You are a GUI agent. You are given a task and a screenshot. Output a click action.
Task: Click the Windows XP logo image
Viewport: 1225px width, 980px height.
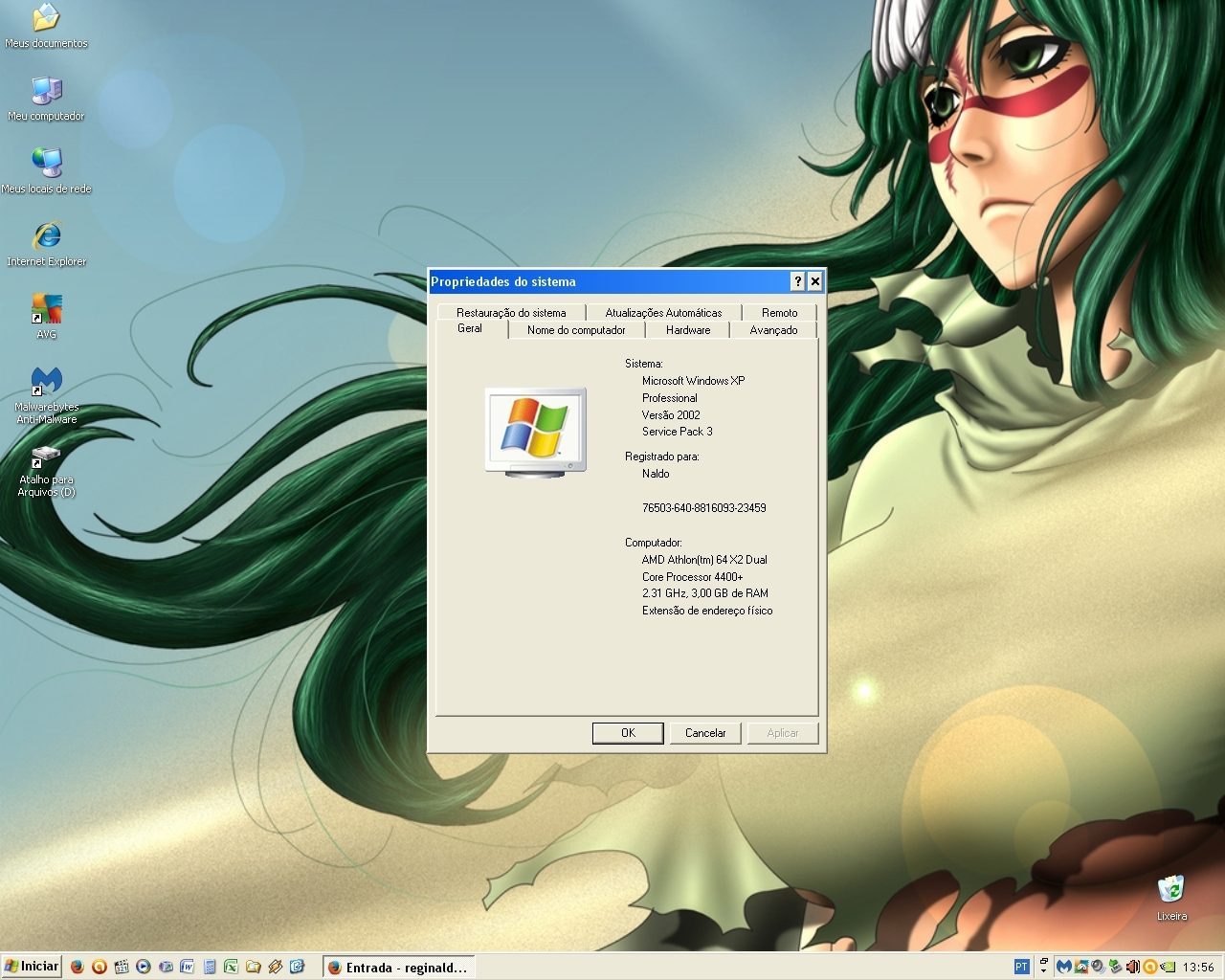(535, 432)
